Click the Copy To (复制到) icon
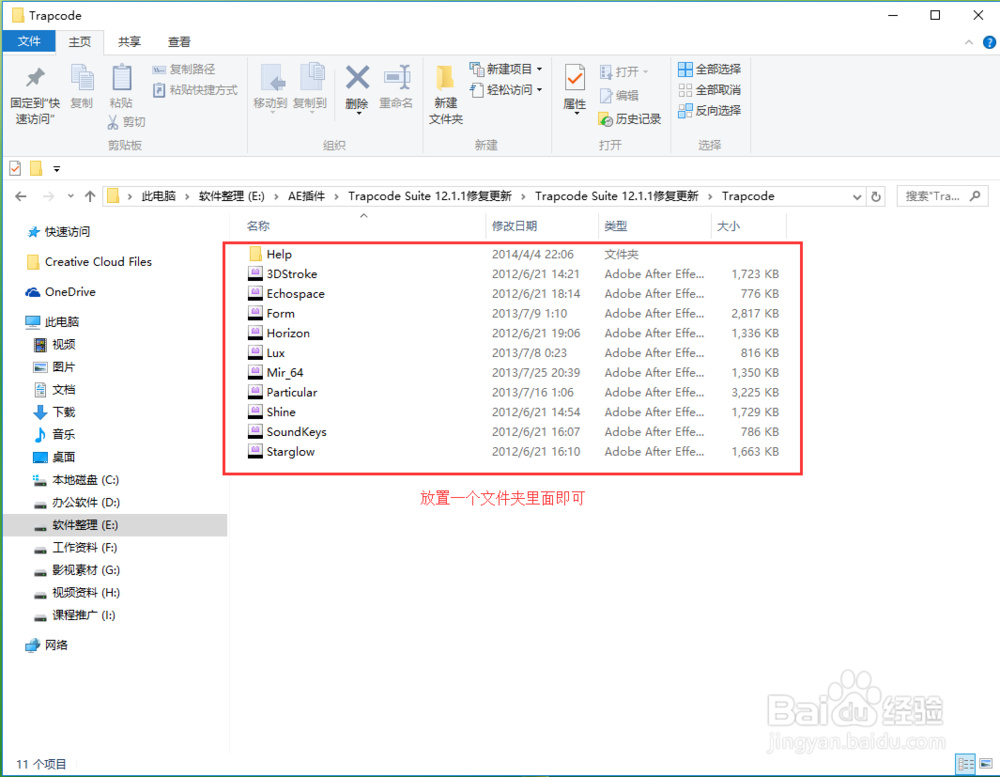 311,78
